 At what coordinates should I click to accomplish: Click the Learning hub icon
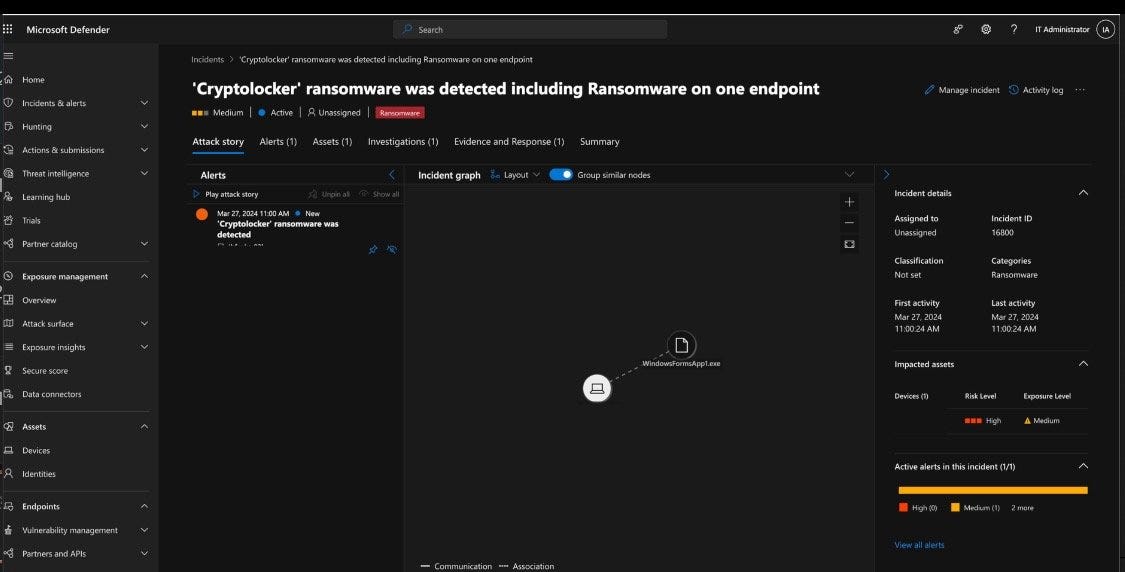(x=9, y=197)
